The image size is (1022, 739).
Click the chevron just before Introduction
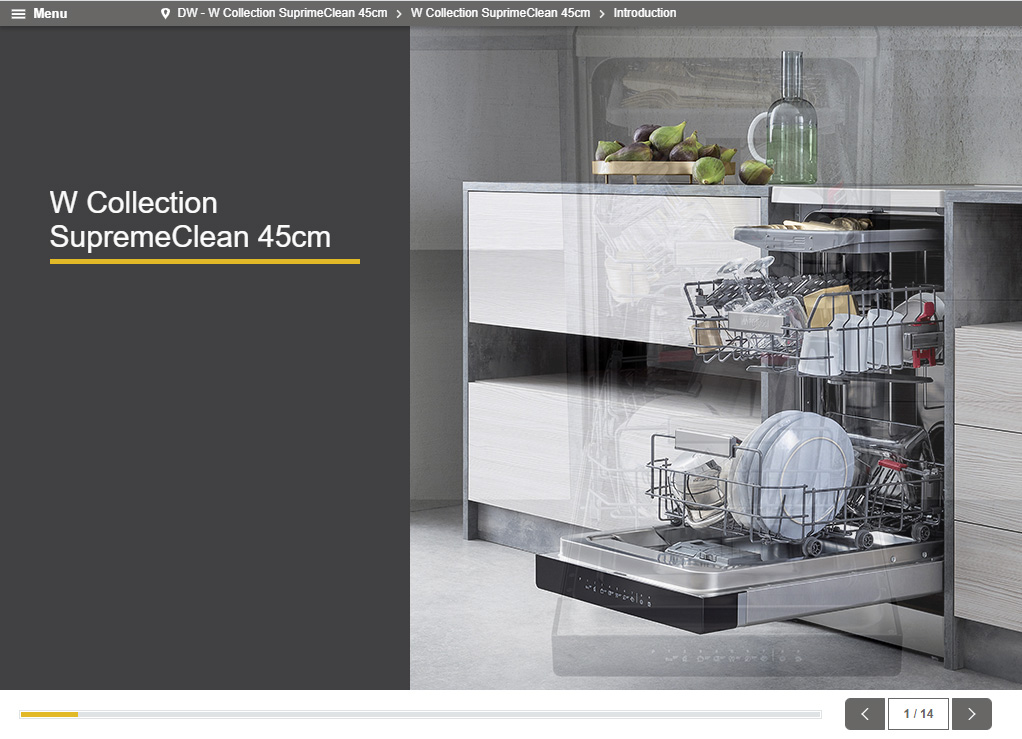[602, 14]
